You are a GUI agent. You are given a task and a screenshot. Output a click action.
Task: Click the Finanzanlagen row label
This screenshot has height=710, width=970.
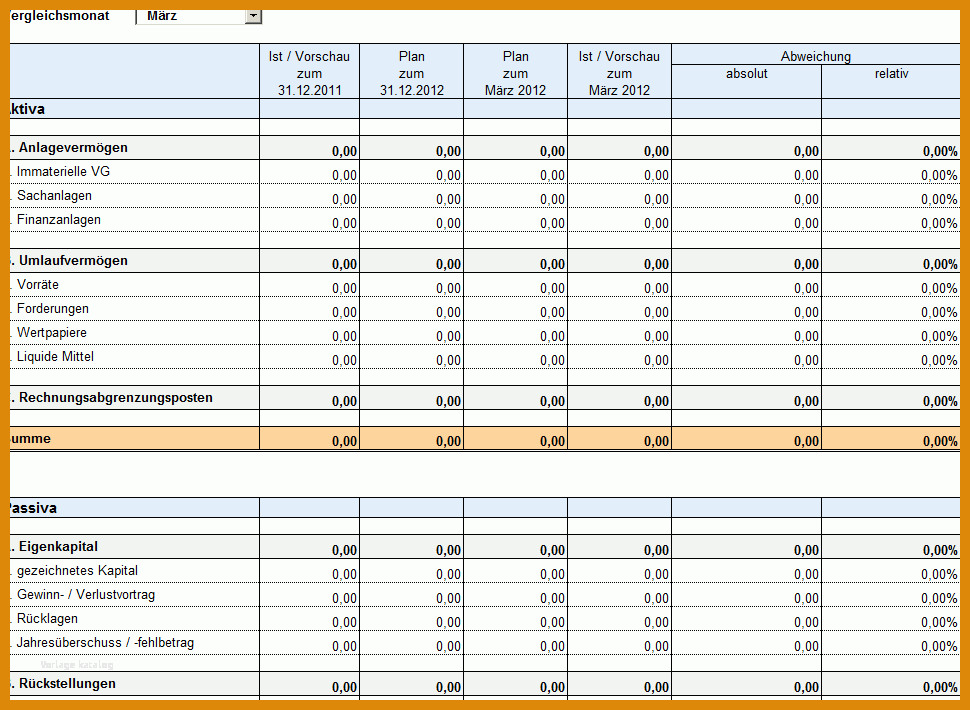click(x=59, y=220)
